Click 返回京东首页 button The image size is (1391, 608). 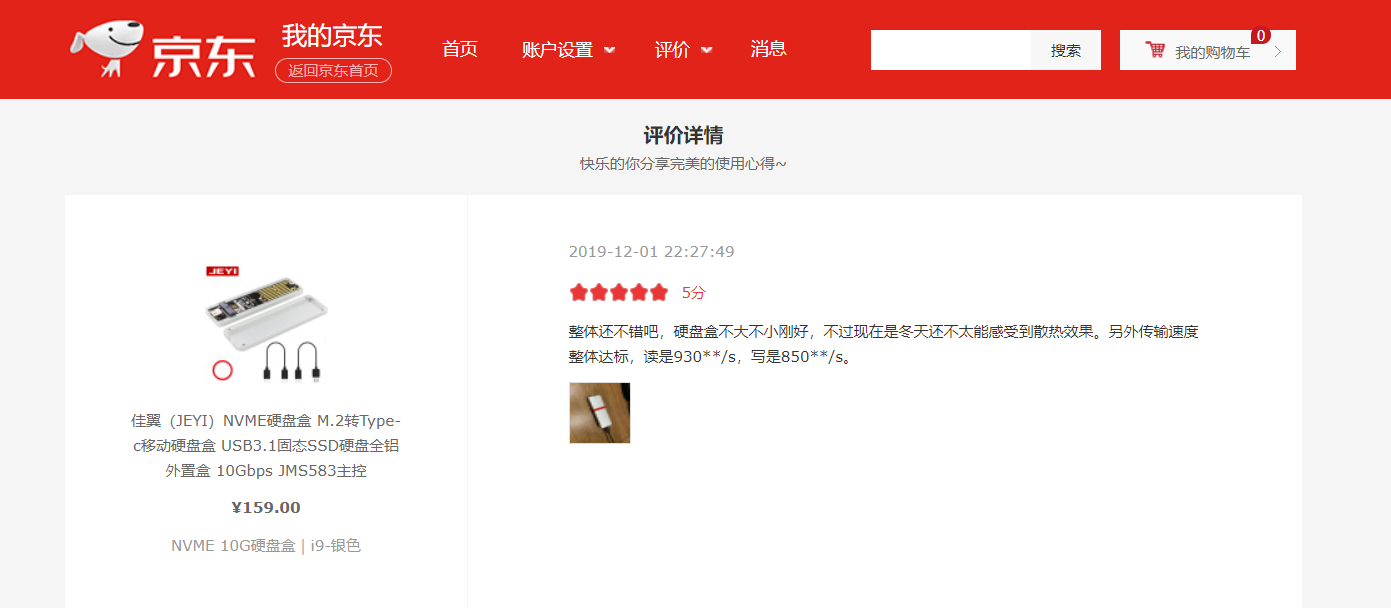point(333,70)
